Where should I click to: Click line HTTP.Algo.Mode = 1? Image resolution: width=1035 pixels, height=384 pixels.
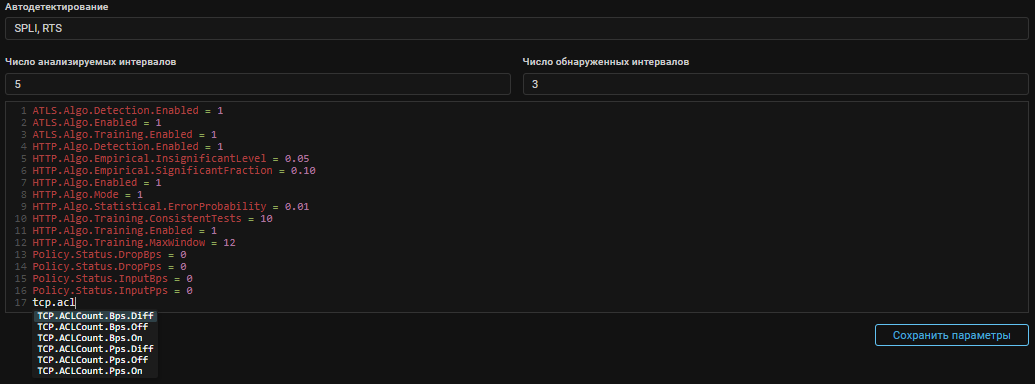(x=88, y=195)
